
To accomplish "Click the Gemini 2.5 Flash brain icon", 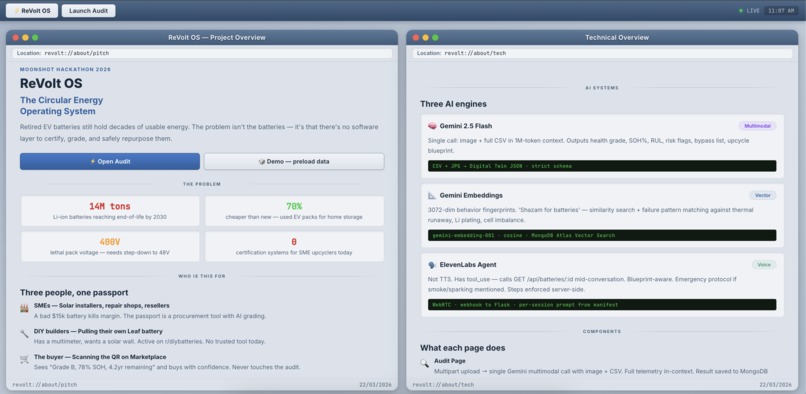I will click(432, 126).
